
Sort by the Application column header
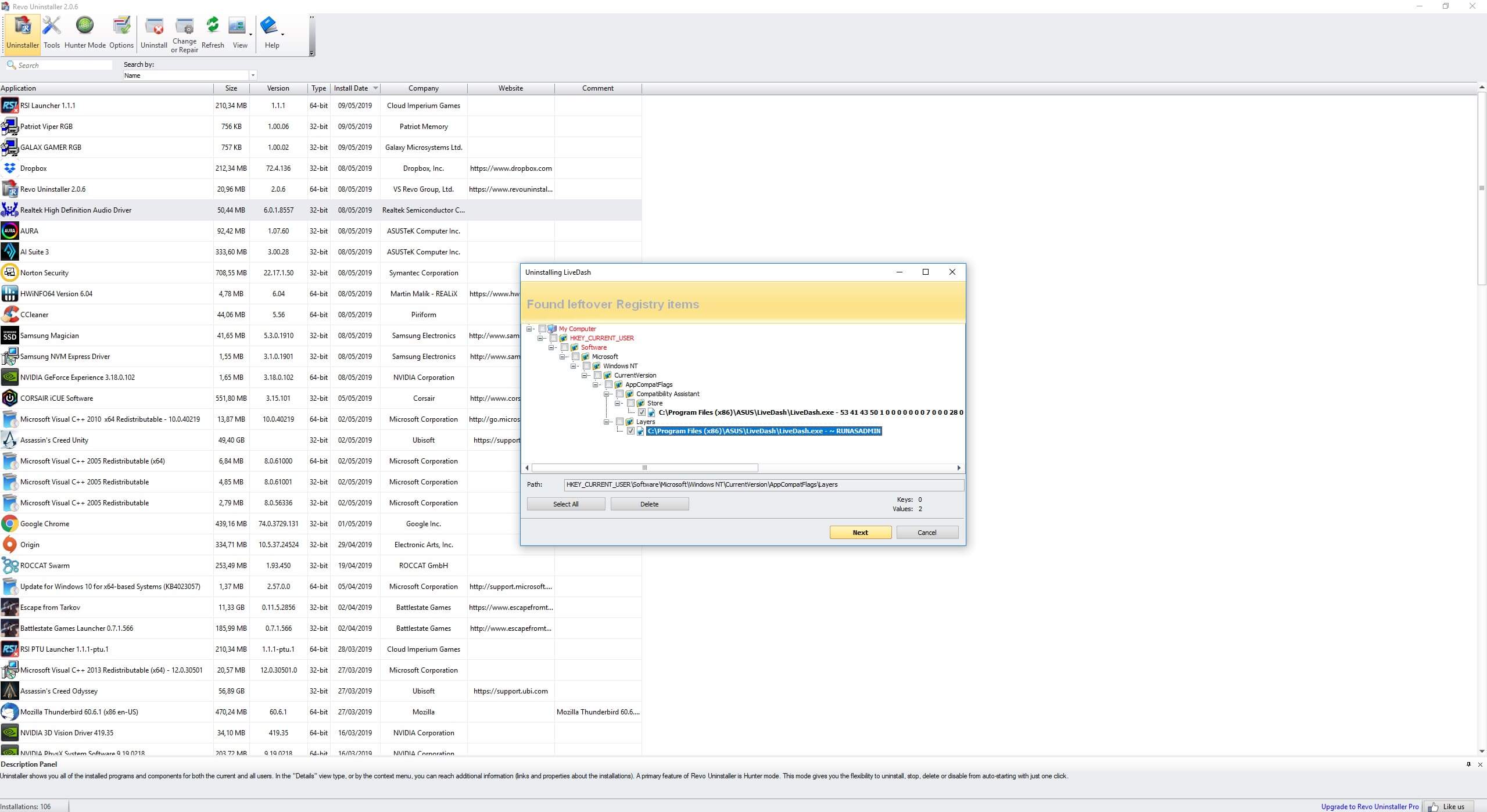point(106,88)
